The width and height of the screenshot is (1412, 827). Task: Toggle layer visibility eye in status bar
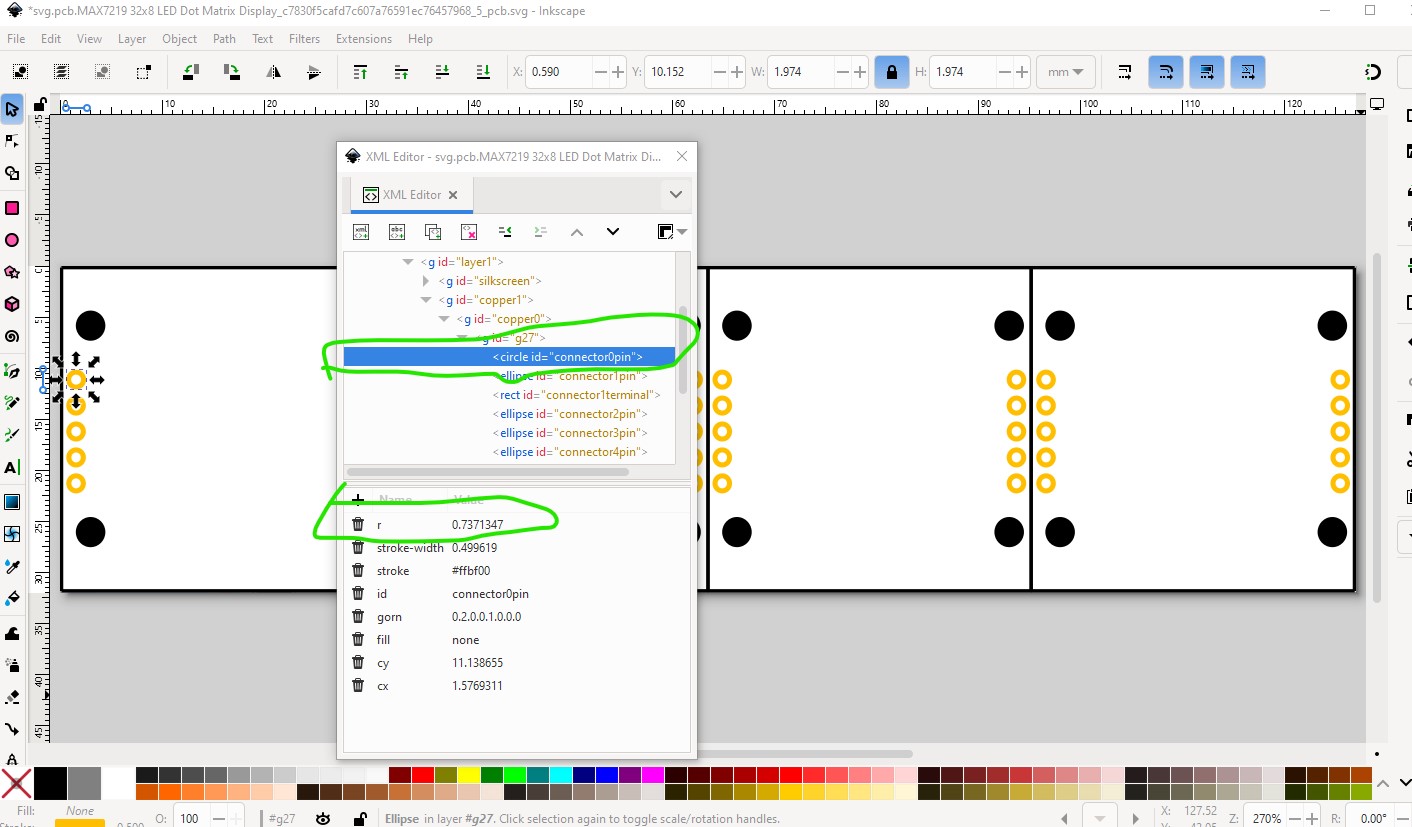(323, 818)
